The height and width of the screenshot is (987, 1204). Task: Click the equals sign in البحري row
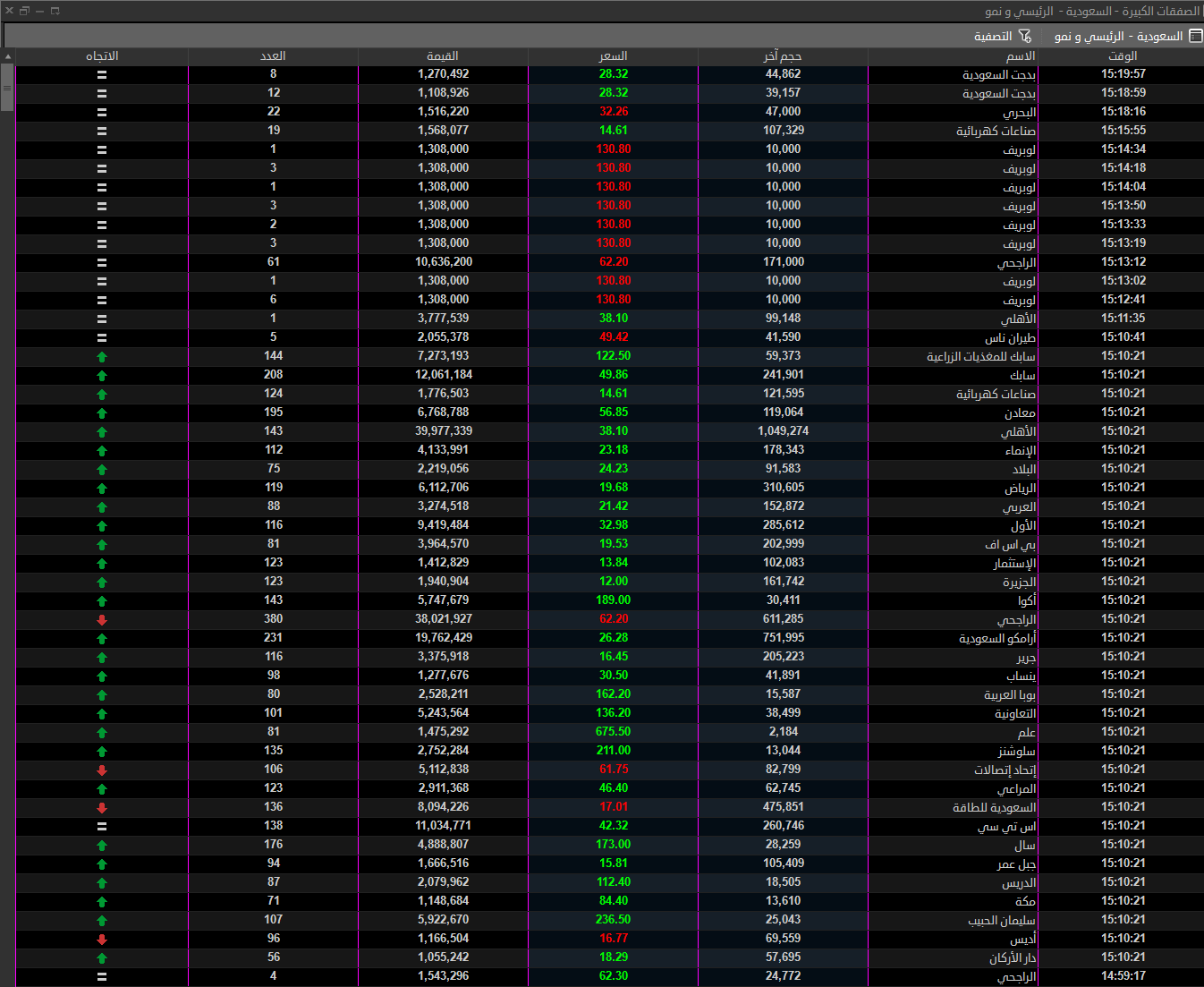coord(102,112)
